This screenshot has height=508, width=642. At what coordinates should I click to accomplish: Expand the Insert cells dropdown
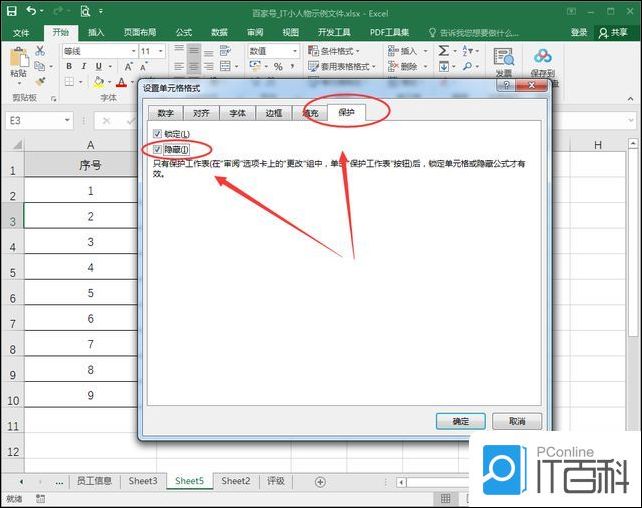point(425,51)
